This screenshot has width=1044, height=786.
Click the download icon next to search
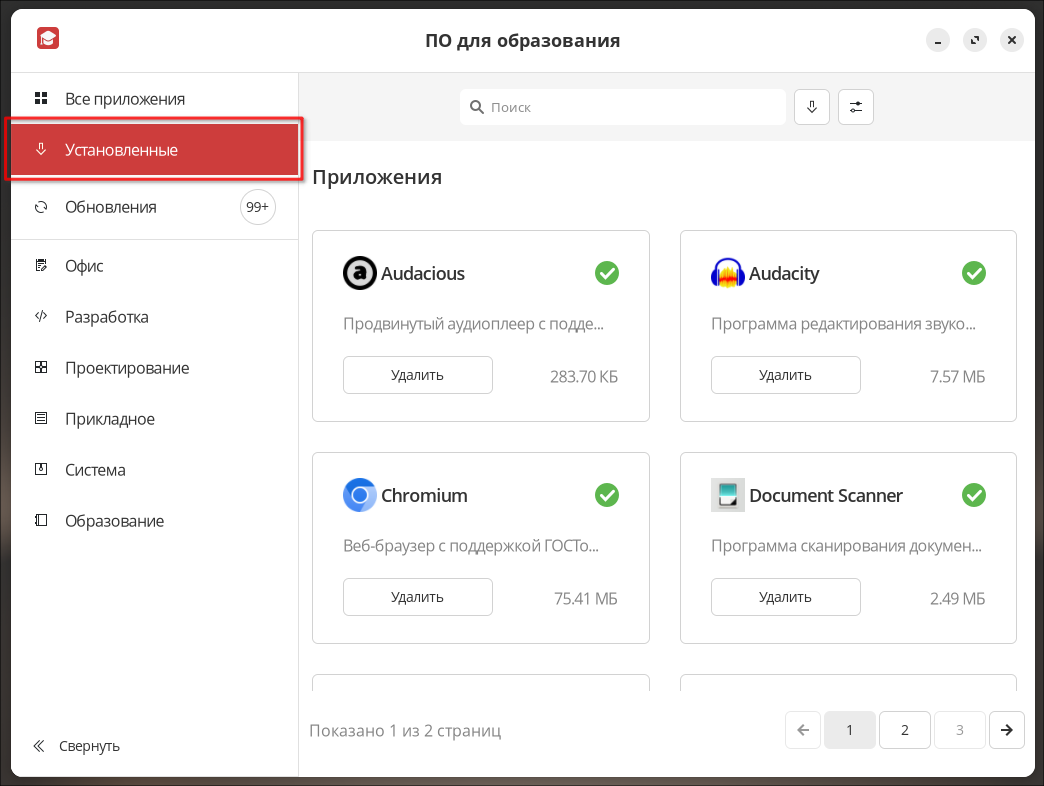(812, 107)
